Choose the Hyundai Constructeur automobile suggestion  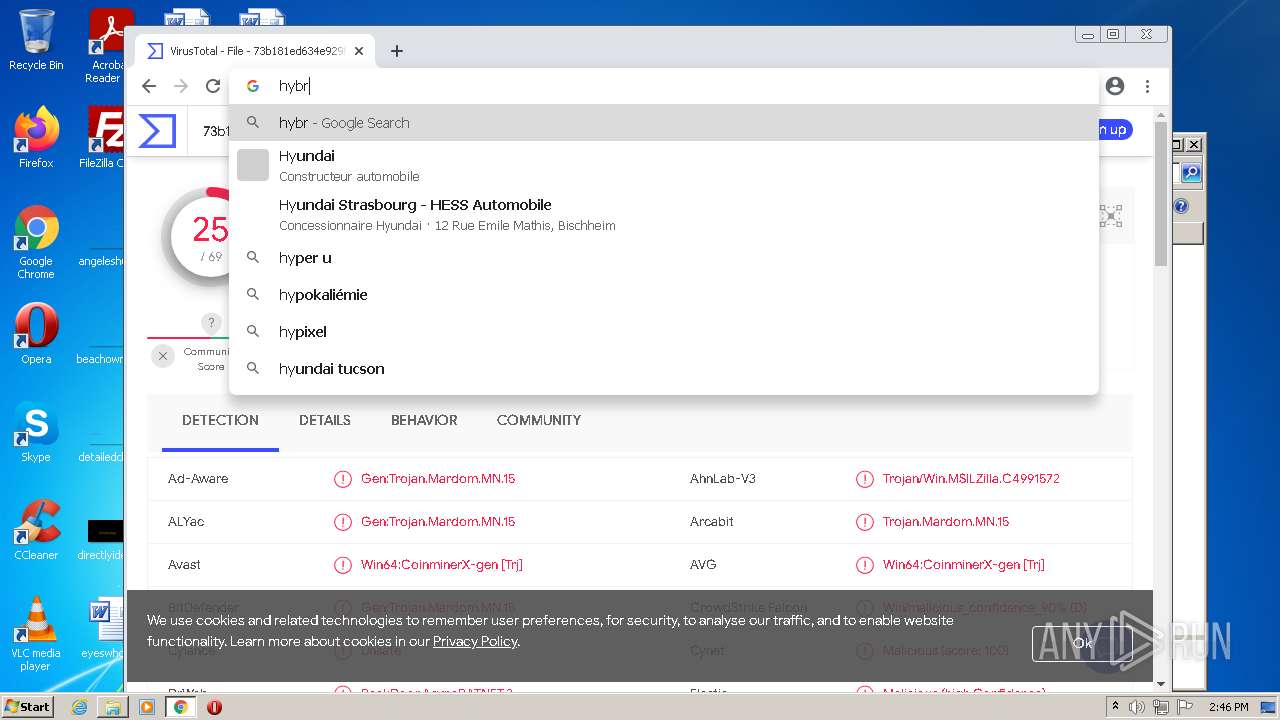(x=664, y=165)
